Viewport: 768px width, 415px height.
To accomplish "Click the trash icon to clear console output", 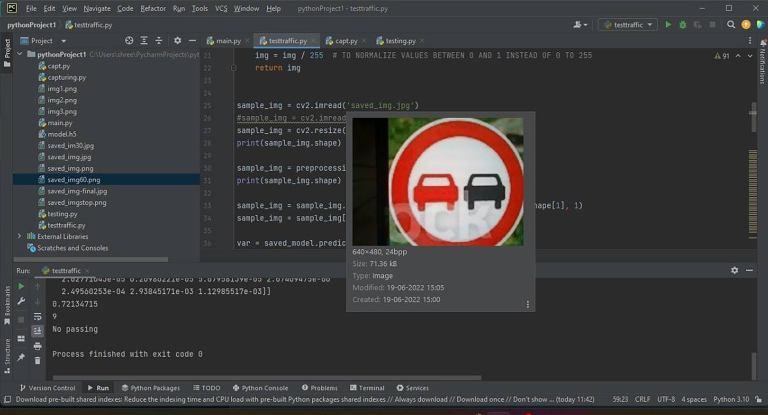I will (37, 359).
